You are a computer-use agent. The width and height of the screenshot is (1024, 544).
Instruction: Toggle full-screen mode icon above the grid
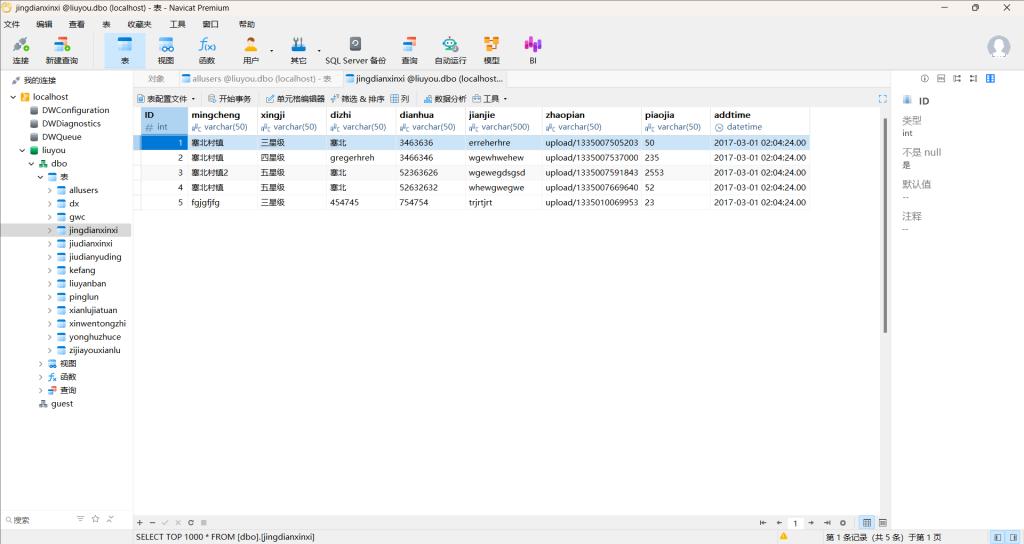coord(882,99)
